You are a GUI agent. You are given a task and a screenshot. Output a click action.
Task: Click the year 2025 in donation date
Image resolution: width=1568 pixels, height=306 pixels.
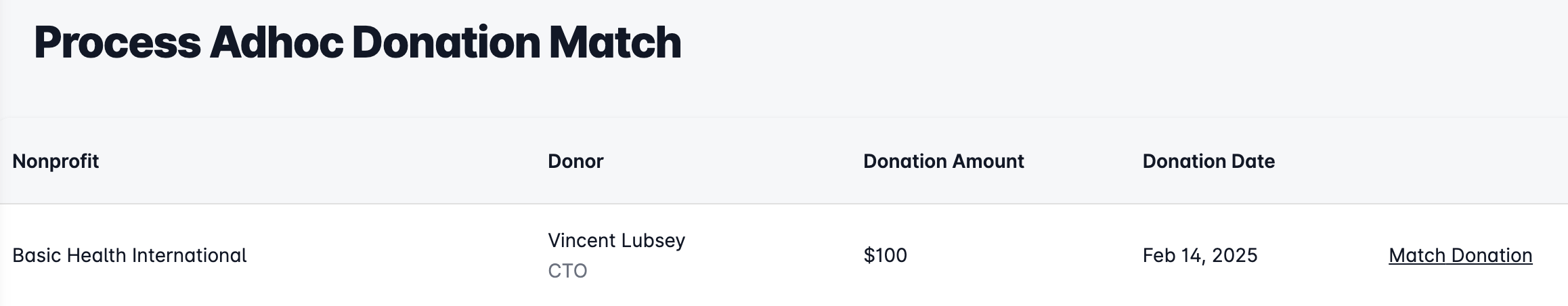tap(1235, 255)
